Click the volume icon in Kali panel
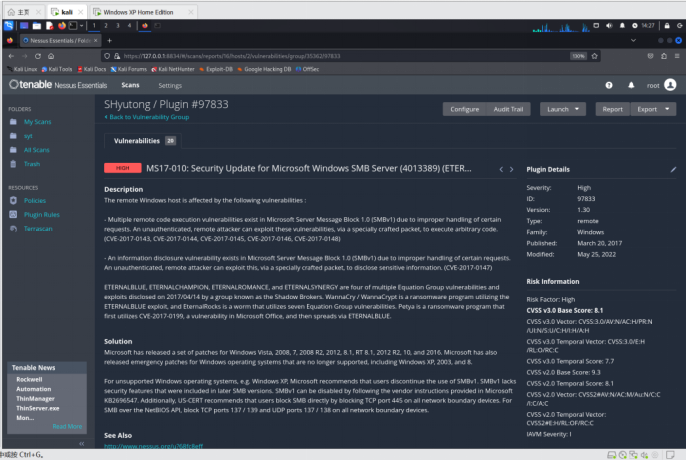Image resolution: width=686 pixels, height=460 pixels. coord(609,26)
